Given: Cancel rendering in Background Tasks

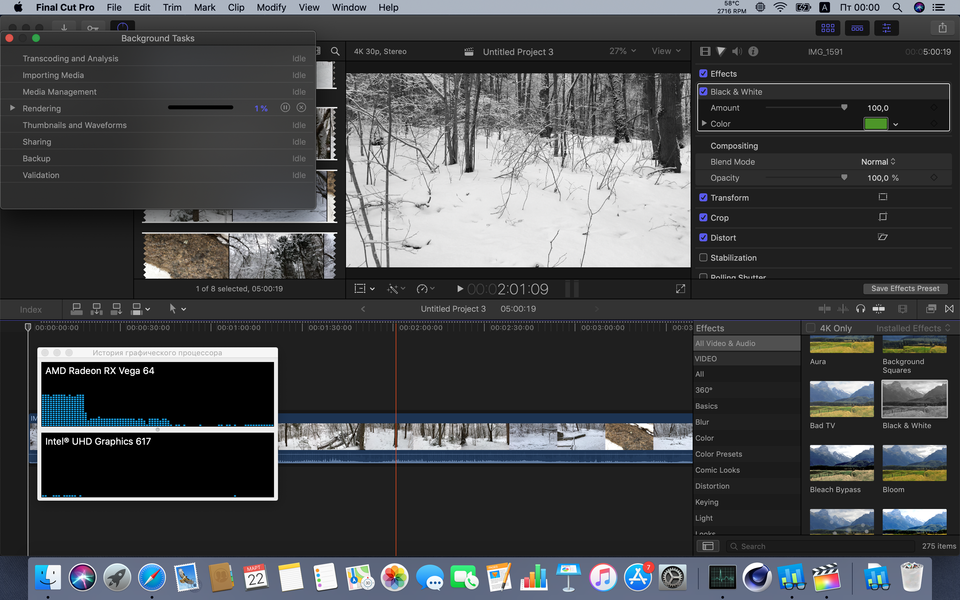Looking at the screenshot, I should point(301,108).
